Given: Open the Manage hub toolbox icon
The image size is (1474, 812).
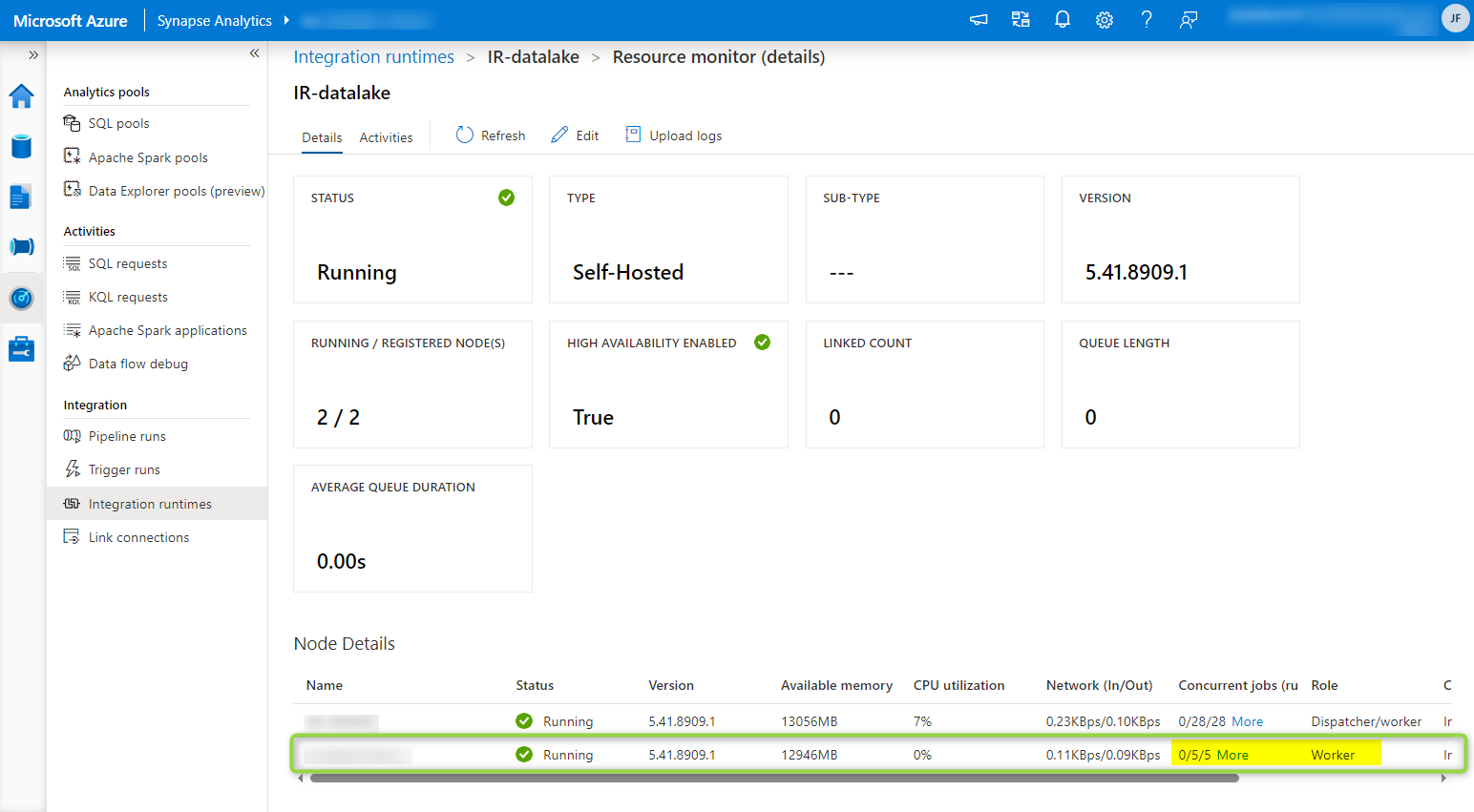Looking at the screenshot, I should 21,349.
